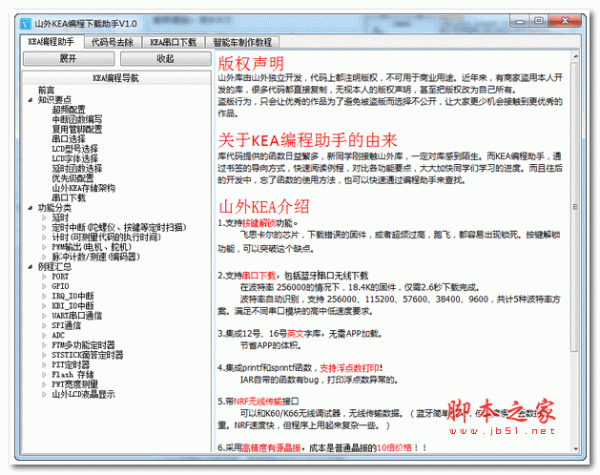Click the KEA编程导航 tree header

pyautogui.click(x=117, y=78)
